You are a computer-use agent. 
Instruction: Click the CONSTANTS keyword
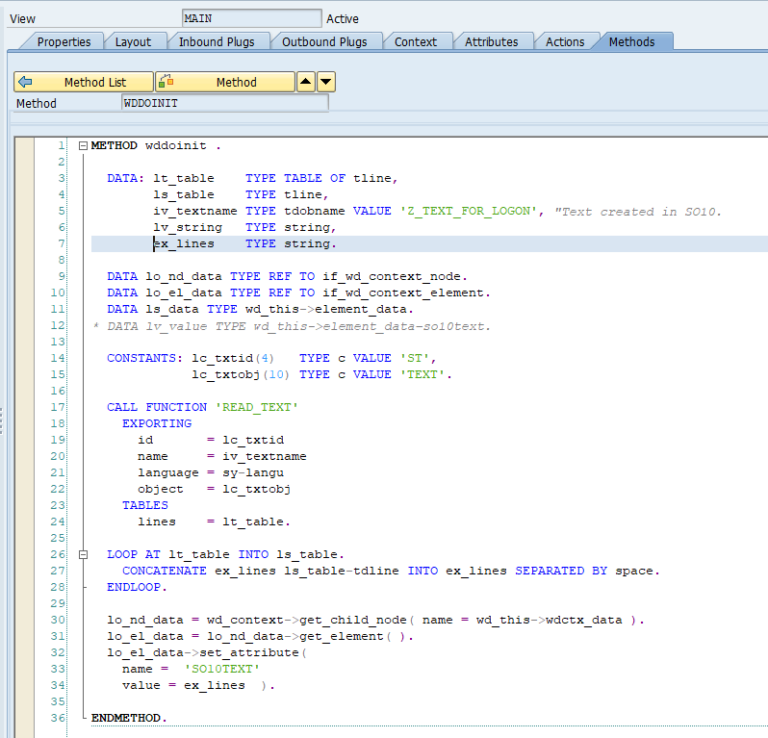pyautogui.click(x=144, y=358)
